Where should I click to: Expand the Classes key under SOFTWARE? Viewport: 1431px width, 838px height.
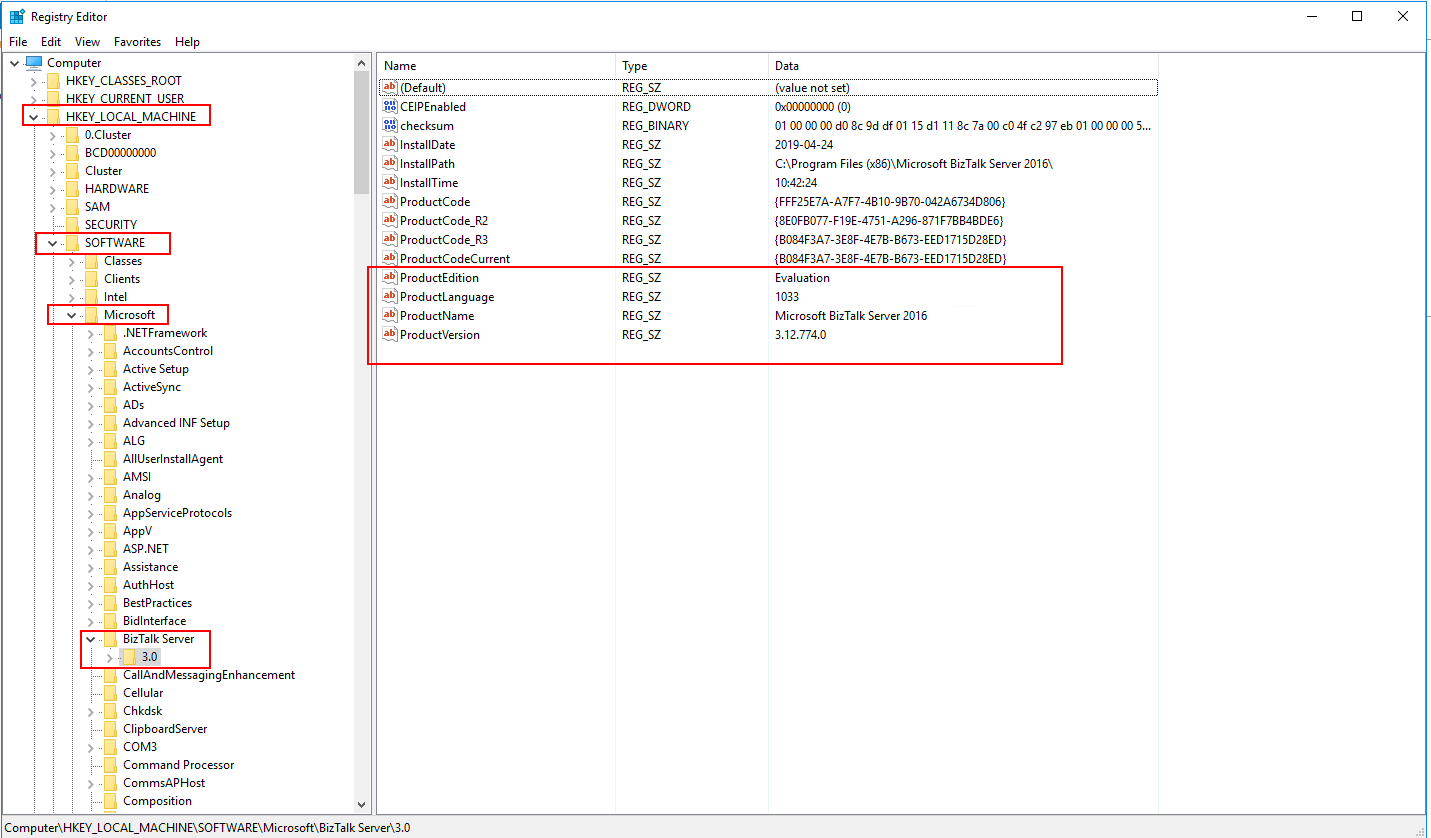click(x=71, y=261)
